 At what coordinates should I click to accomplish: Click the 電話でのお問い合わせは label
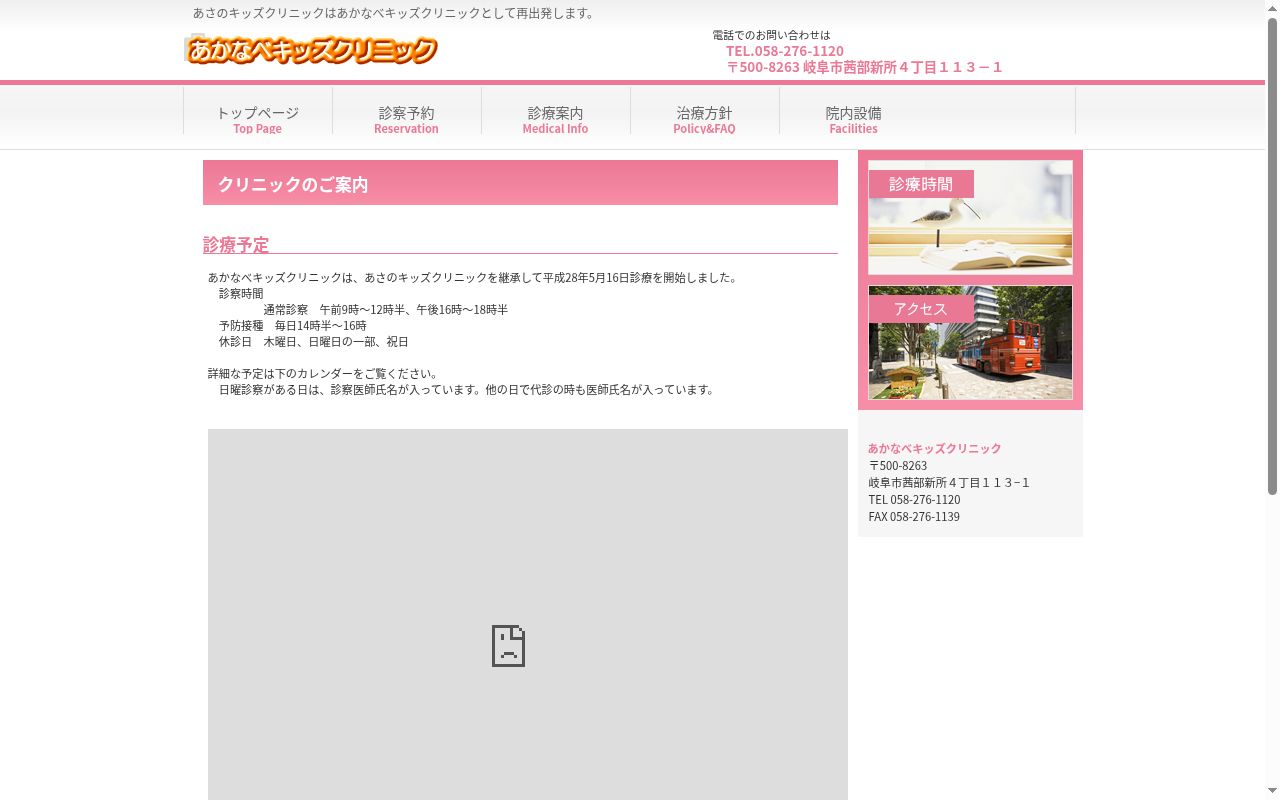click(771, 35)
